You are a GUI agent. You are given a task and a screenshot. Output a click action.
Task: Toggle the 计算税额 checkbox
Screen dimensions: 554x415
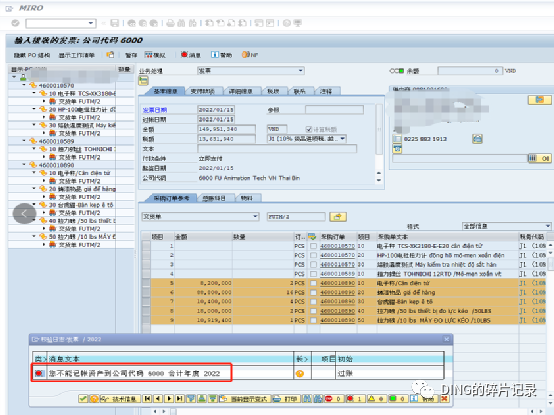308,129
